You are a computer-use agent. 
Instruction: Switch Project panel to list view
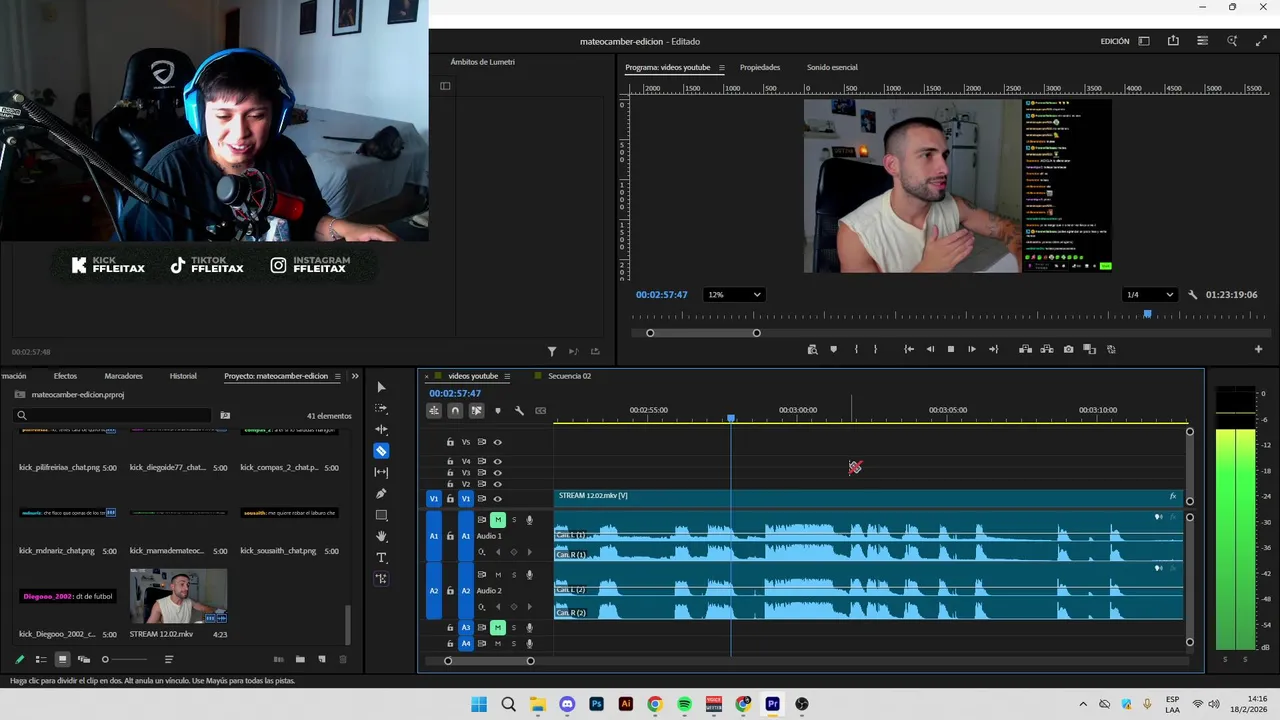coord(41,659)
